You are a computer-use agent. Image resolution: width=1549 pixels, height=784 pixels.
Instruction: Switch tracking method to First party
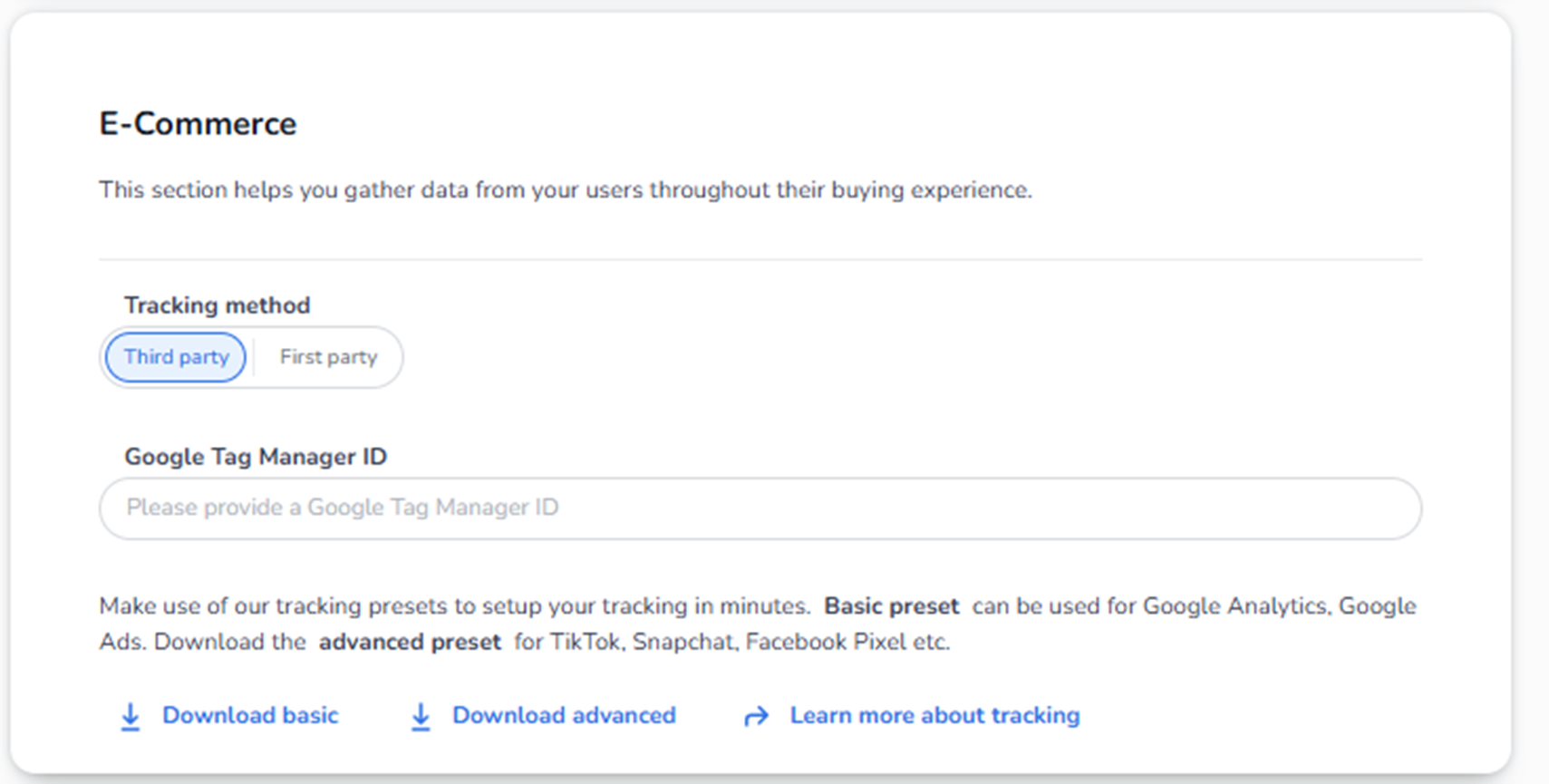coord(328,357)
